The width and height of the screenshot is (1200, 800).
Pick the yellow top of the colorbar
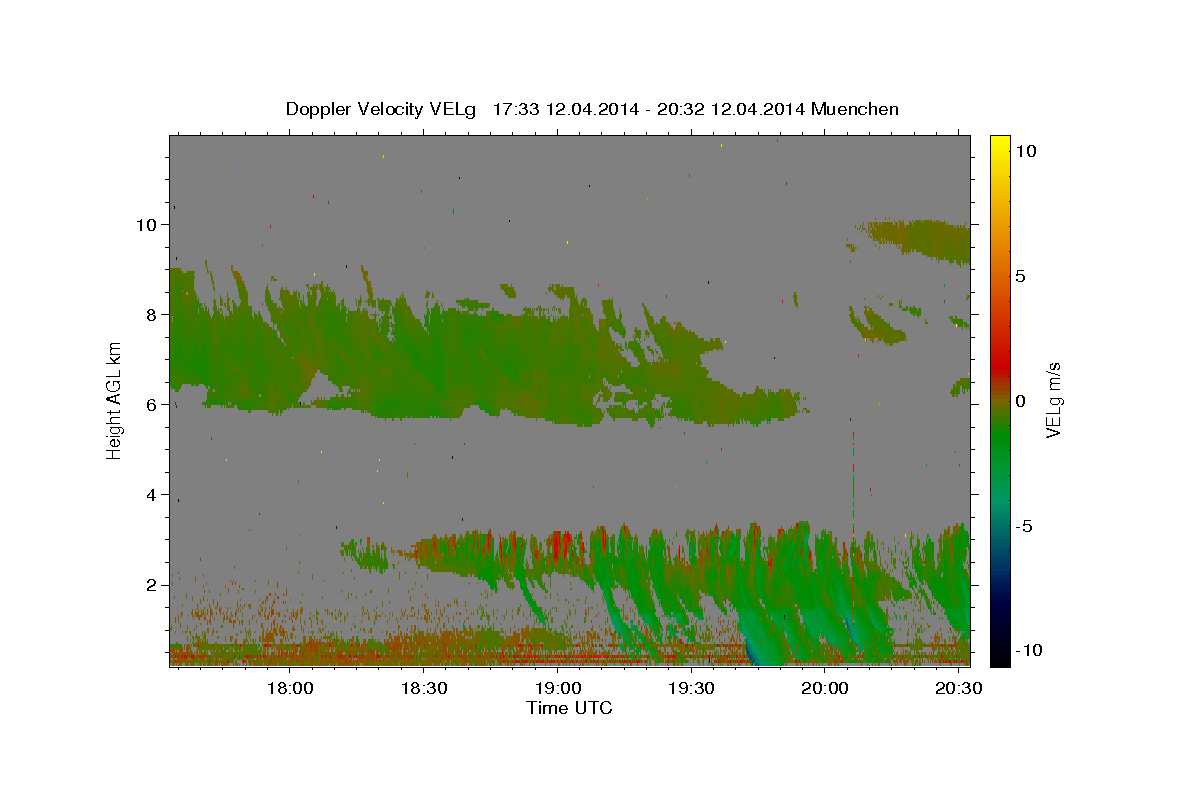click(999, 145)
